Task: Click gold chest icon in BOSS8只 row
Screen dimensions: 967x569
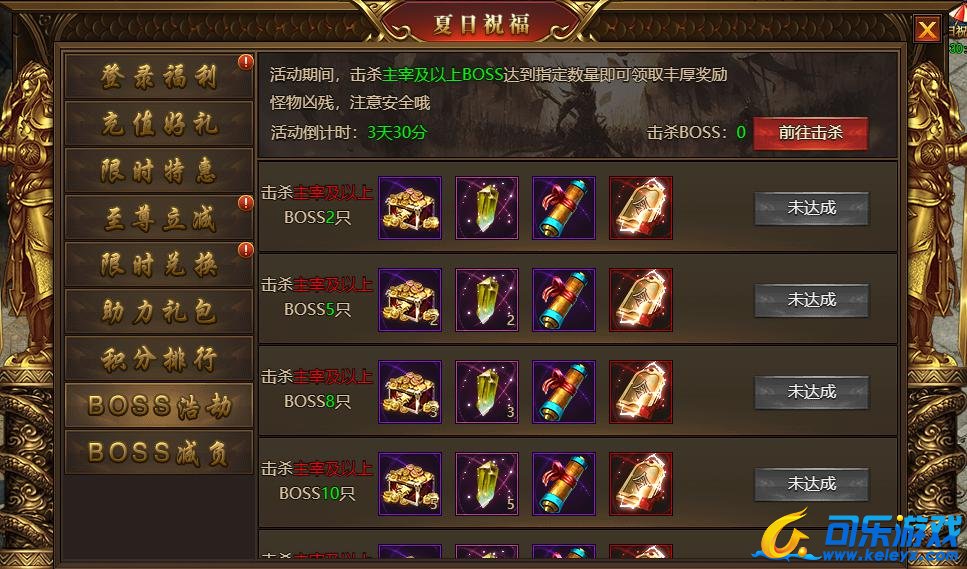Action: [x=409, y=392]
